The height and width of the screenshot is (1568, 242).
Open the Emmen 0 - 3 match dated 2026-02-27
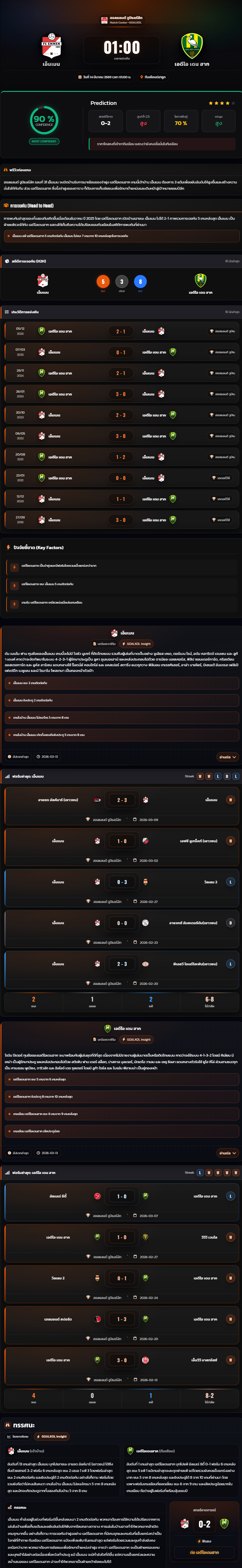point(121,888)
